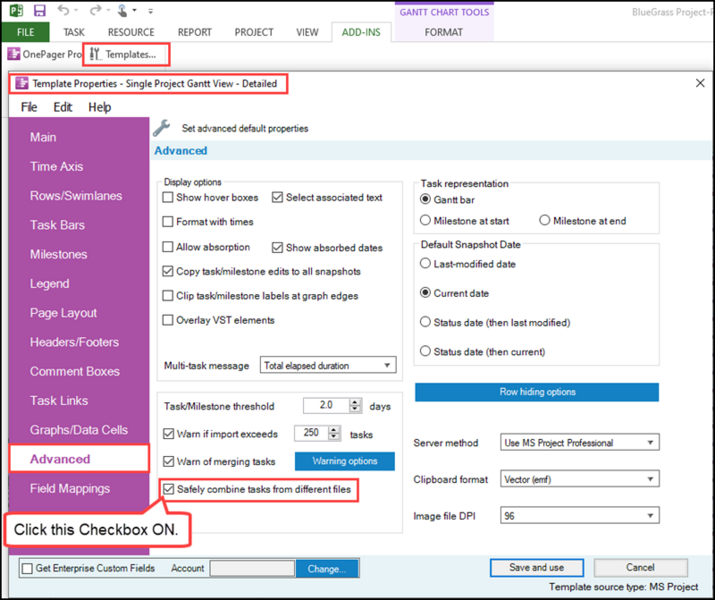Open the Page Layout page
The width and height of the screenshot is (715, 600).
click(x=63, y=313)
